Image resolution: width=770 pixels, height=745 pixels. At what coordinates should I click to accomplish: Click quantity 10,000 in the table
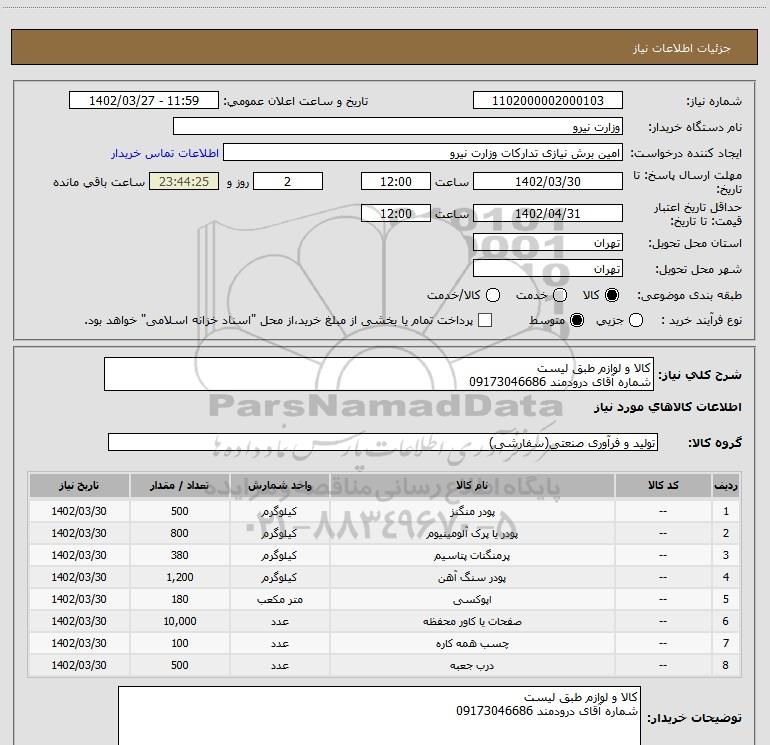pyautogui.click(x=180, y=621)
